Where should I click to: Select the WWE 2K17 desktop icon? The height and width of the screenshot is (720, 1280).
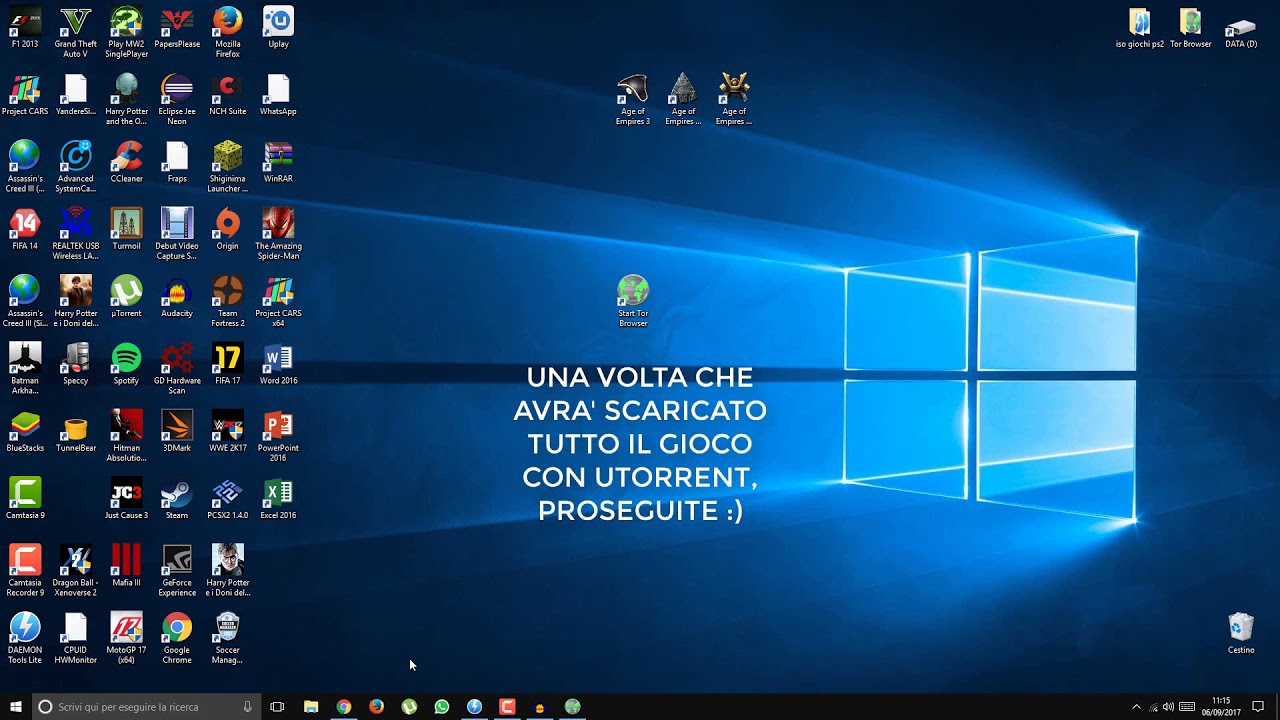[x=228, y=431]
